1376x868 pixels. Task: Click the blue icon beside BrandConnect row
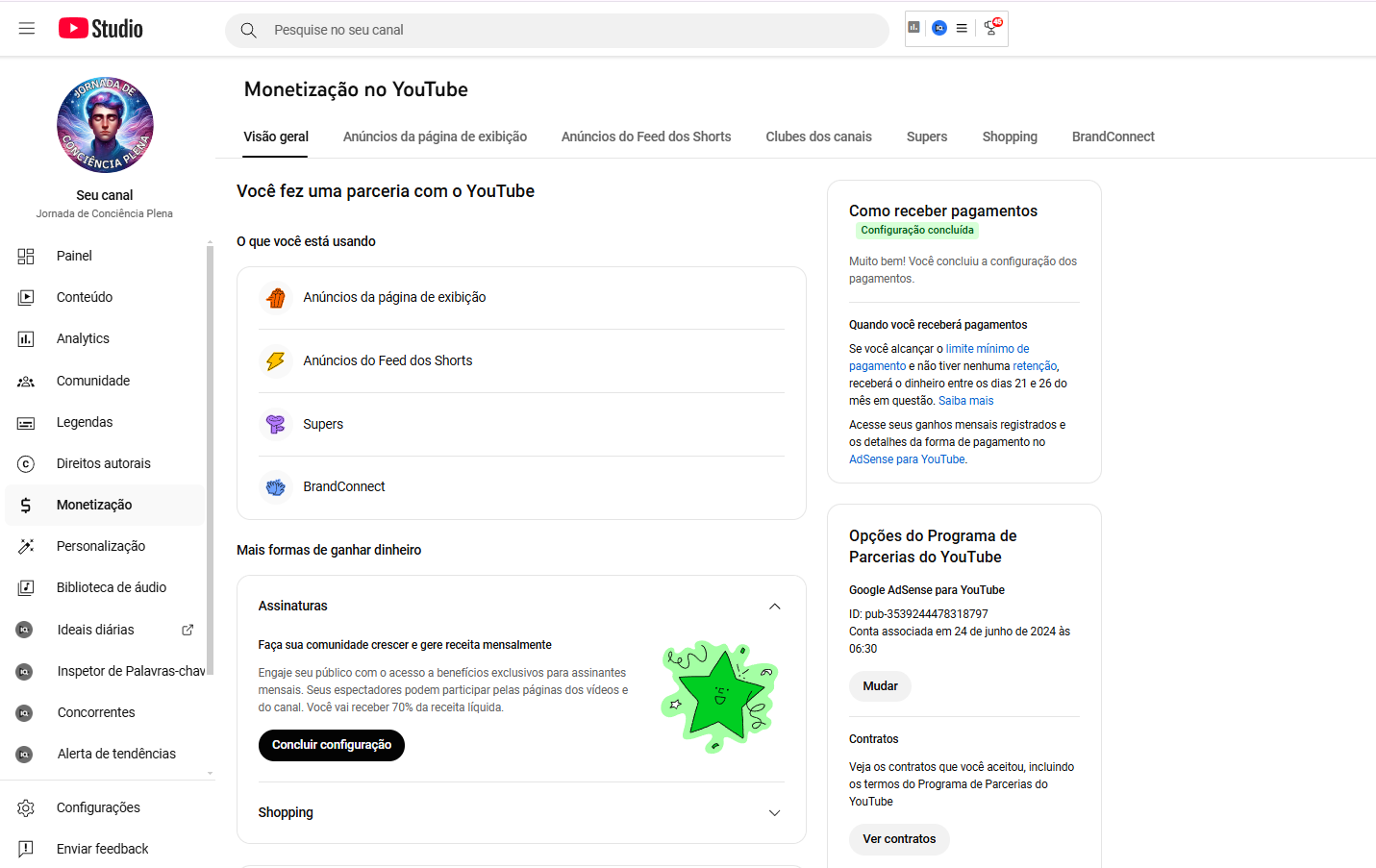point(276,487)
